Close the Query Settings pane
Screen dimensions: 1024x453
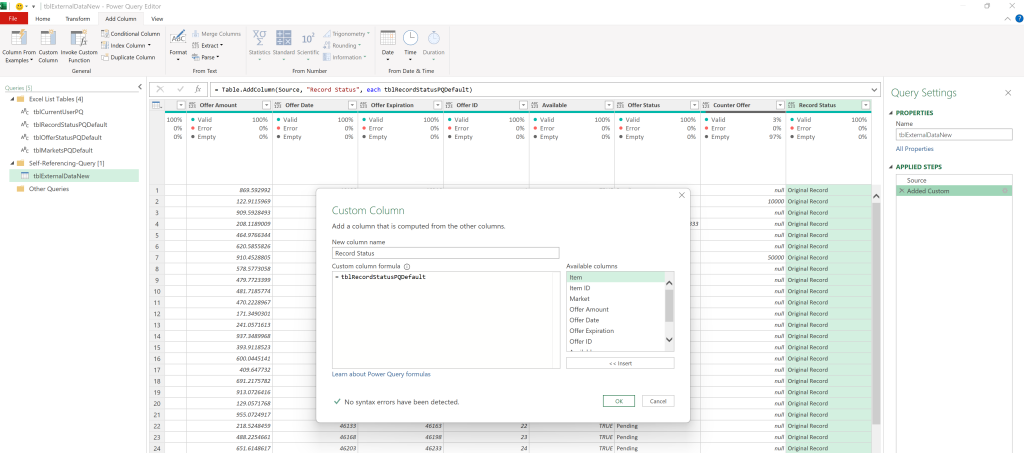pyautogui.click(x=1008, y=93)
